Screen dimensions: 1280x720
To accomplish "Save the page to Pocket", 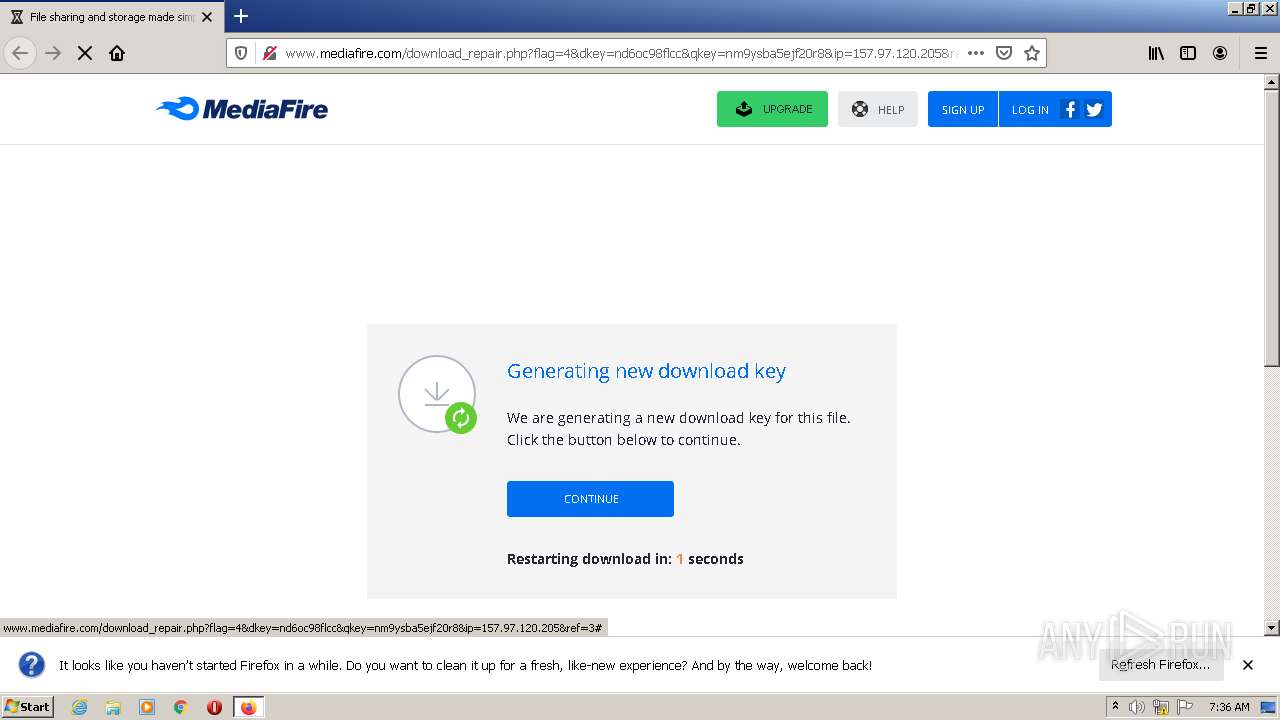I will pyautogui.click(x=1004, y=53).
